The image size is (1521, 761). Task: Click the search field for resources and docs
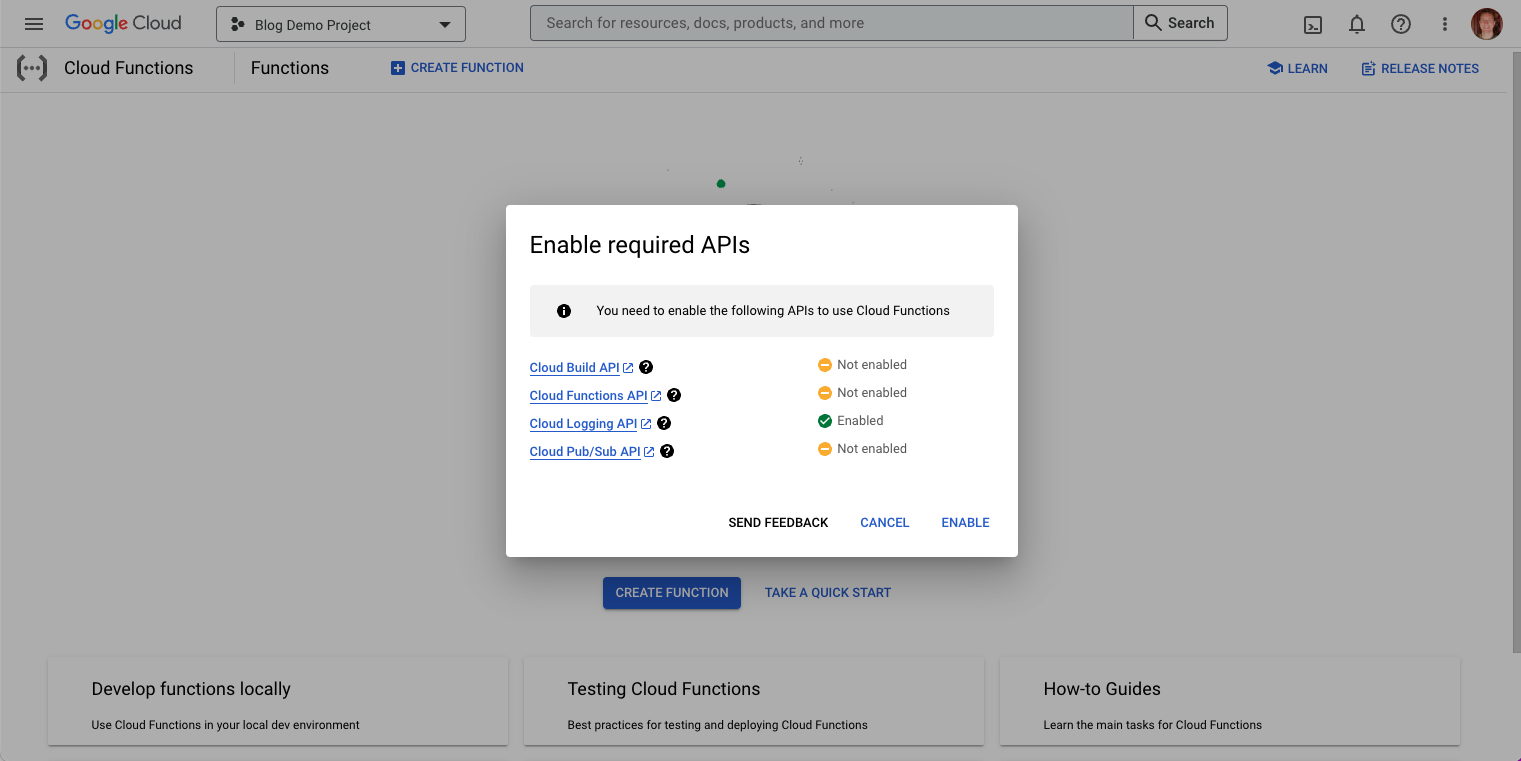click(831, 23)
